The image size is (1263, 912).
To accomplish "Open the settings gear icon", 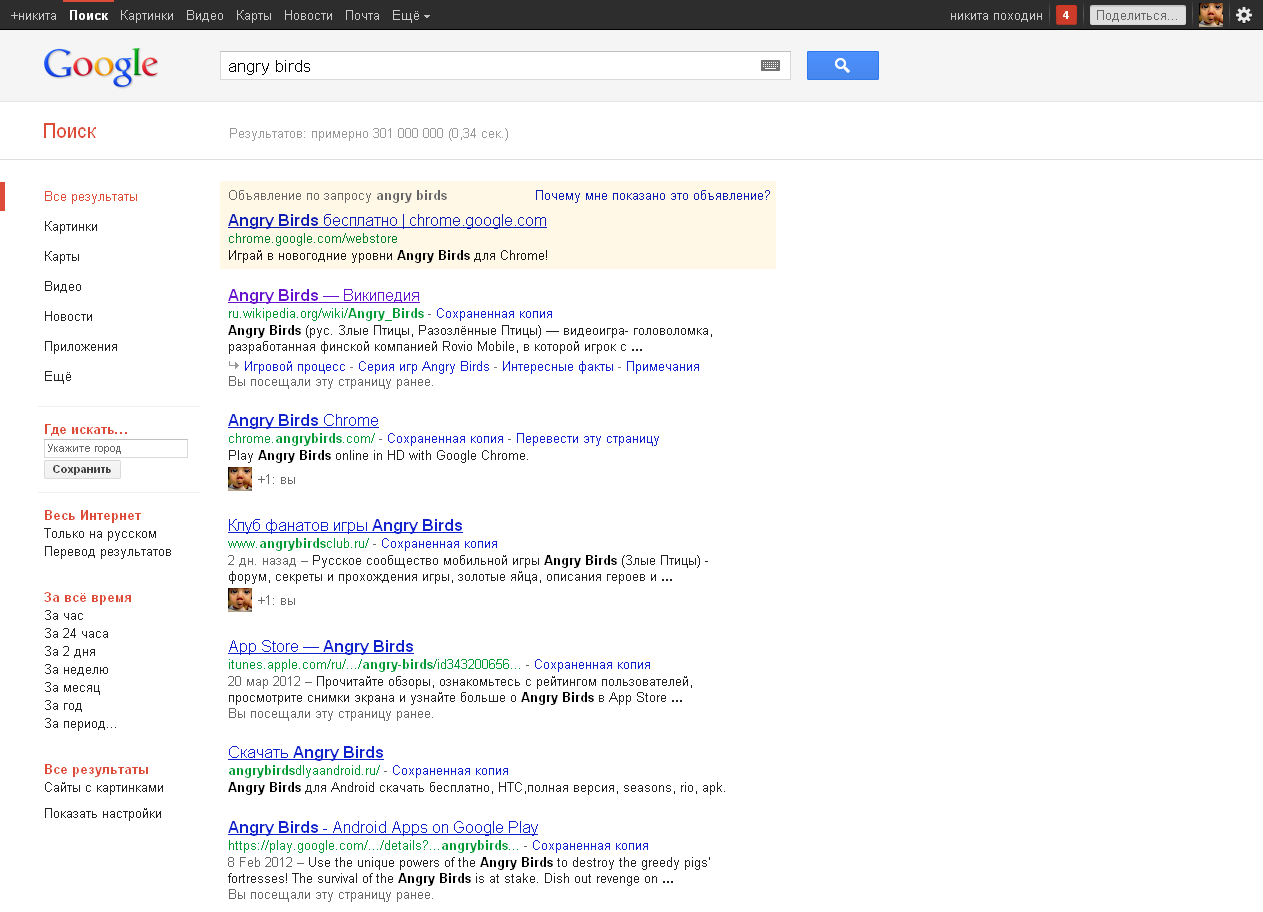I will point(1244,15).
